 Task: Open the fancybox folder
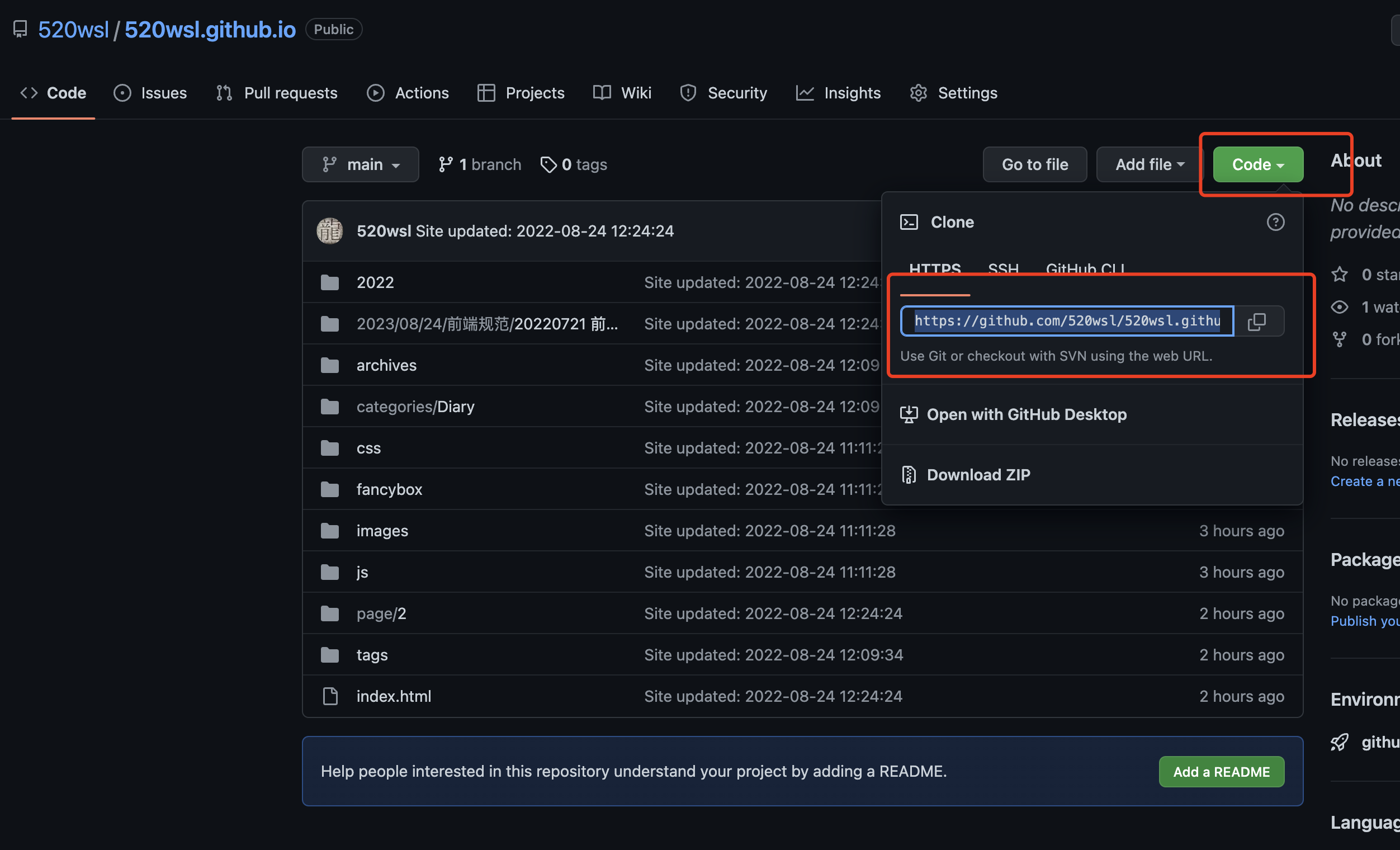click(x=389, y=489)
